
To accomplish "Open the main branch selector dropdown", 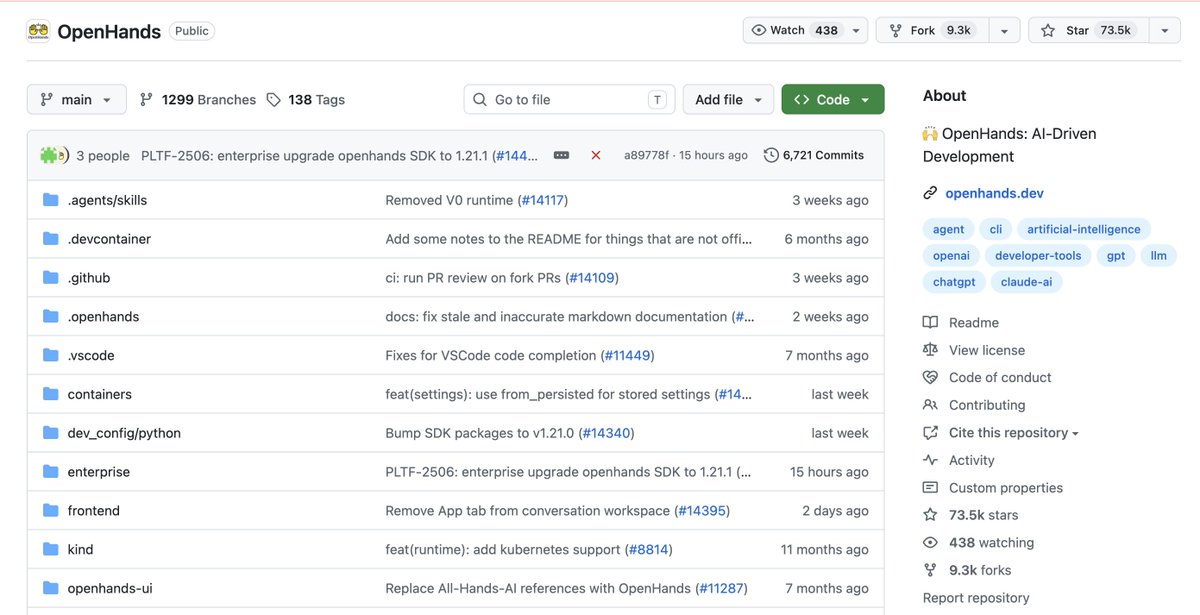I will coord(77,99).
